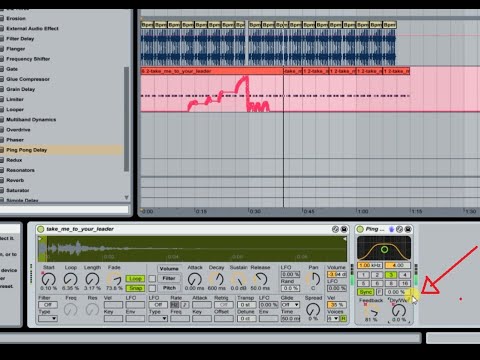Screen dimensions: 480x360
Task: Click the browser list vertical scrollbar
Action: pos(126,119)
